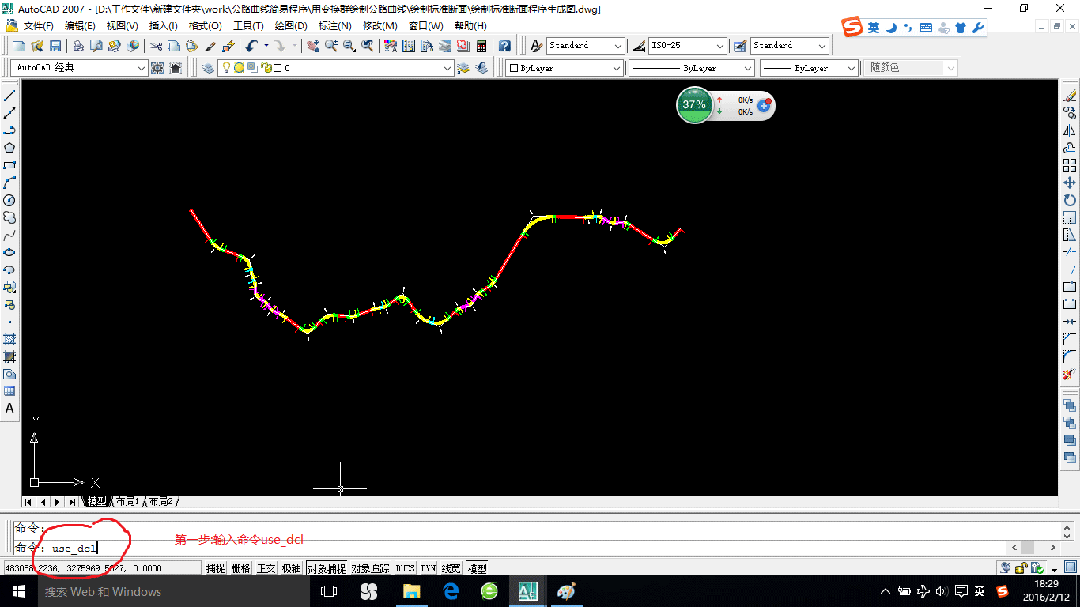Viewport: 1080px width, 607px height.
Task: Select the Array tool
Action: 1069,165
